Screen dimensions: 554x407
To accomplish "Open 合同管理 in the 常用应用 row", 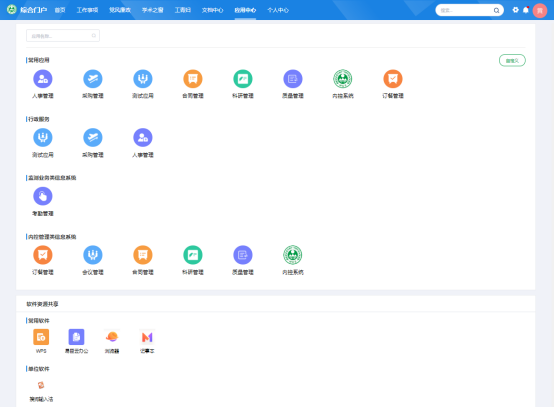I will click(193, 79).
